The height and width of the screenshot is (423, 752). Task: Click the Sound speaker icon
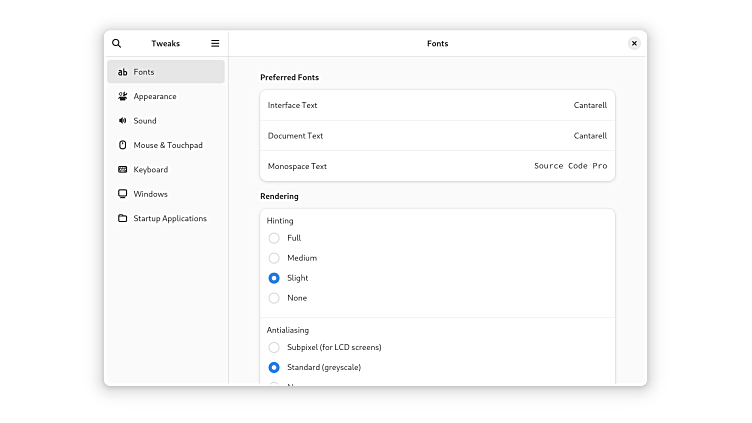122,121
